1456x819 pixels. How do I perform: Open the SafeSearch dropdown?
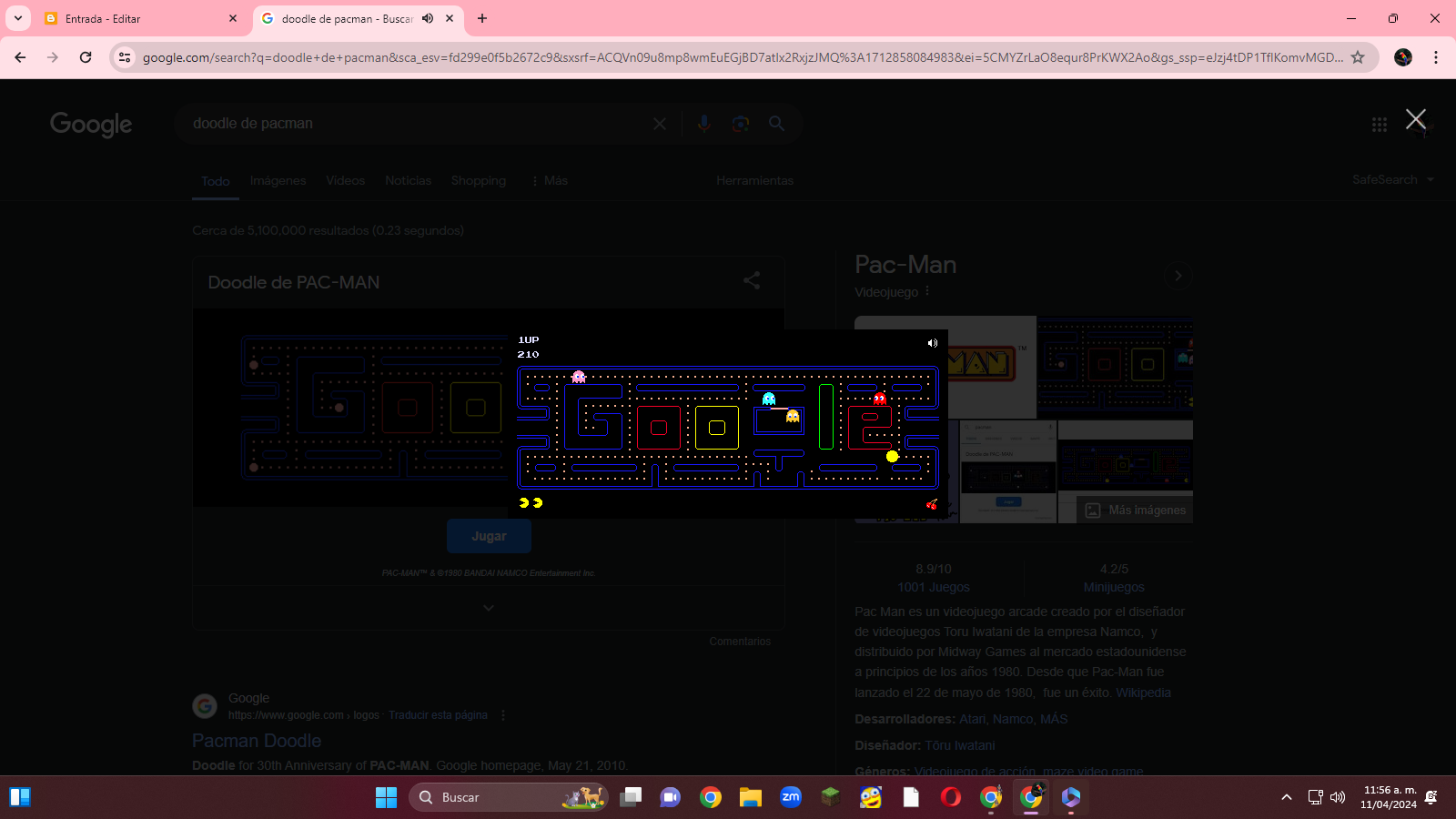1392,179
